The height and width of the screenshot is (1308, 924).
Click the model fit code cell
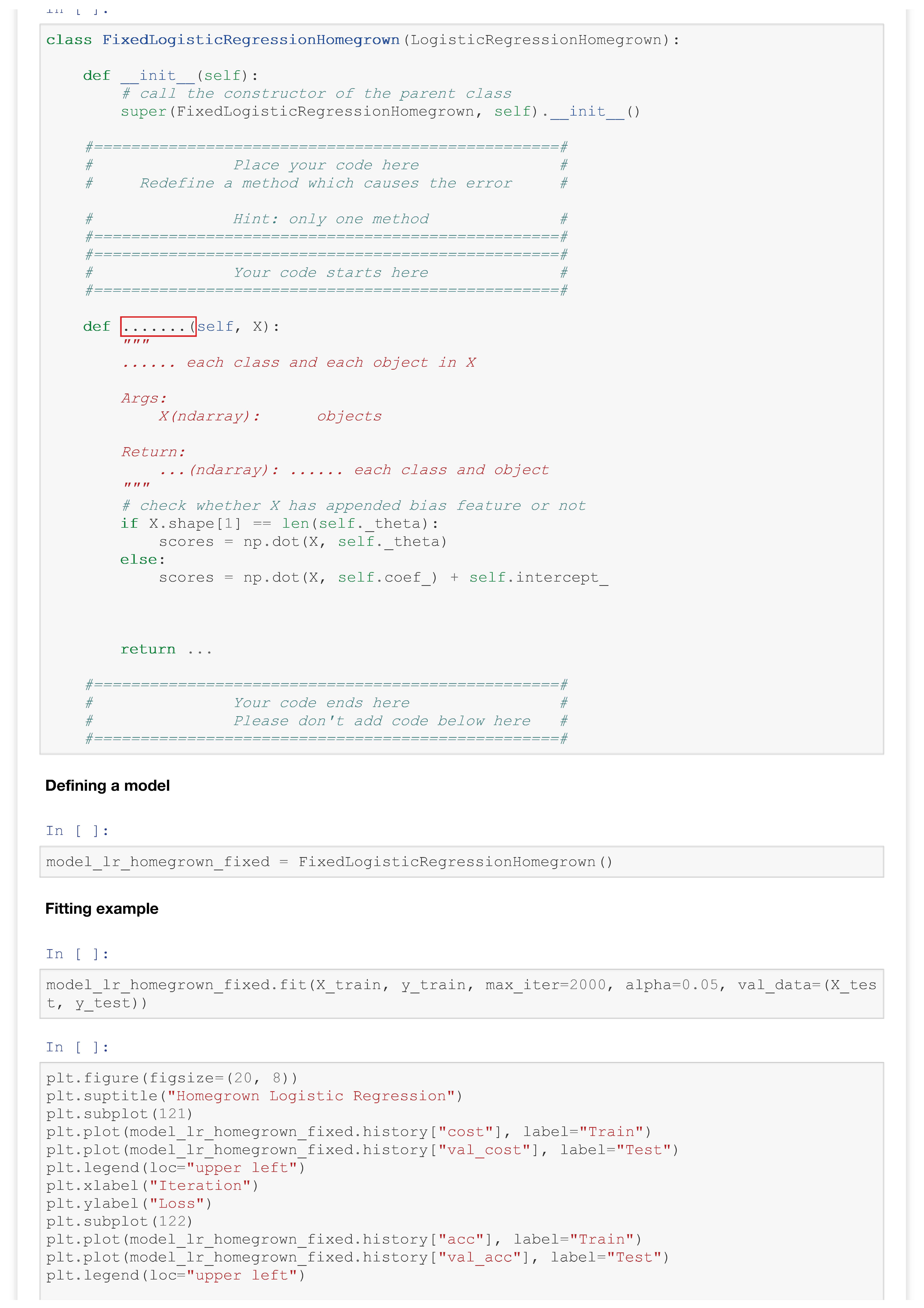coord(461,993)
